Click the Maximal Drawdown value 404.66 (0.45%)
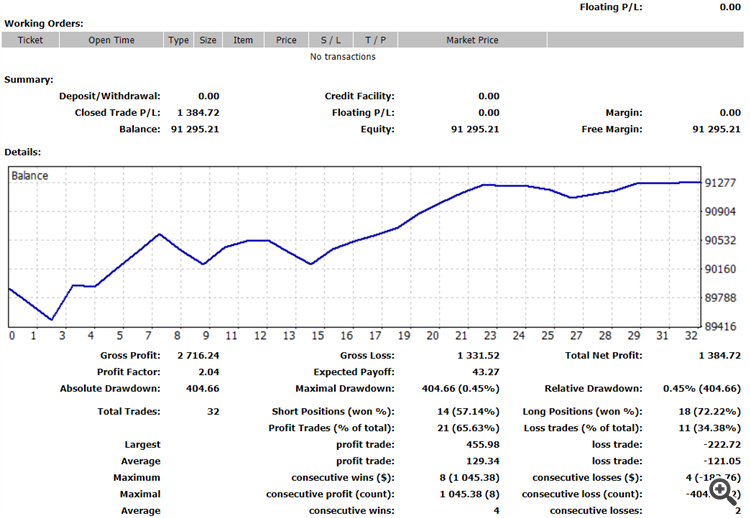Viewport: 750px width, 518px height. 461,388
